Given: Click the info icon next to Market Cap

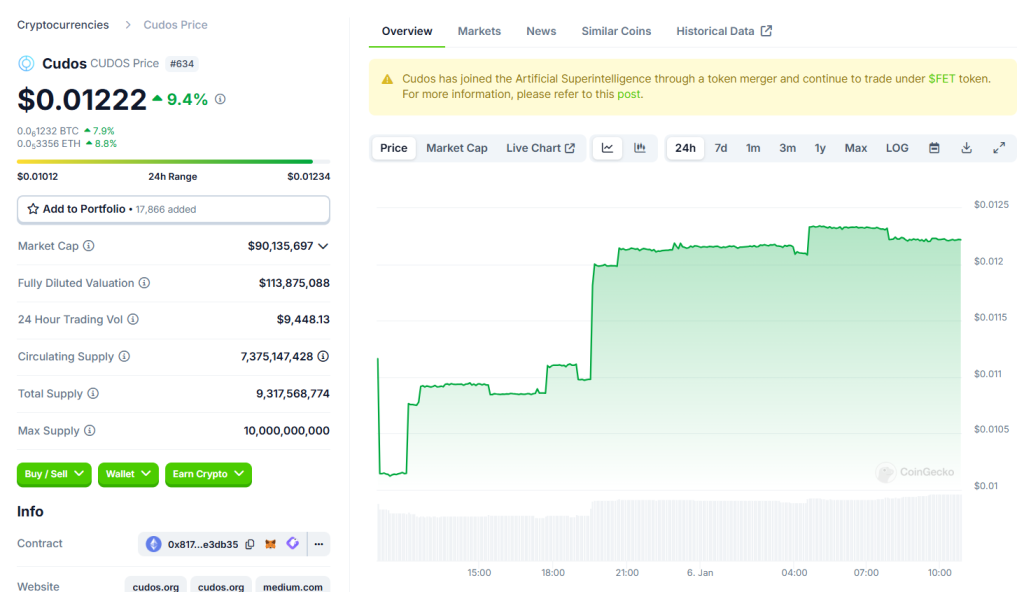Looking at the screenshot, I should tap(89, 246).
